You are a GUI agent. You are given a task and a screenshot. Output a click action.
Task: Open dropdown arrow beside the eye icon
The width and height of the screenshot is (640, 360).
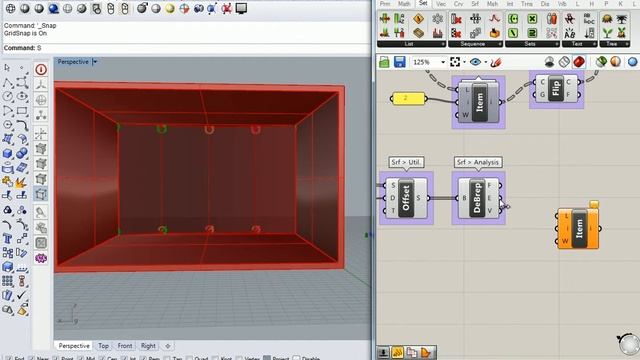tap(486, 62)
